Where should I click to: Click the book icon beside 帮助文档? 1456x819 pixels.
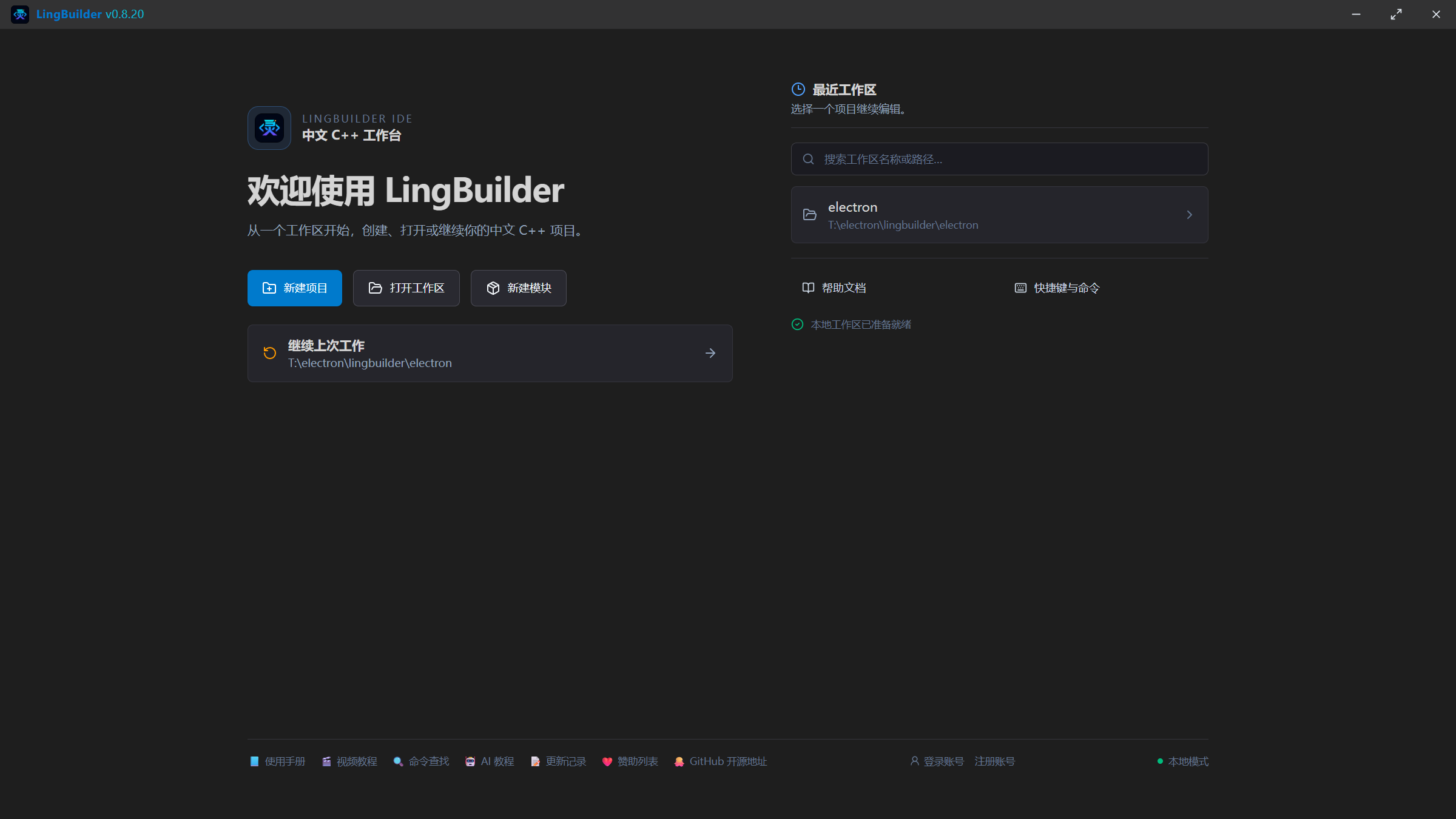pos(808,288)
